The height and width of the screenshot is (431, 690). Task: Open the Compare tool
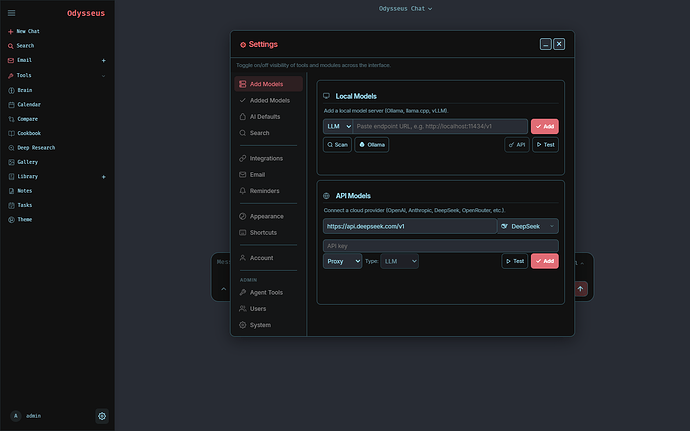[x=23, y=119]
